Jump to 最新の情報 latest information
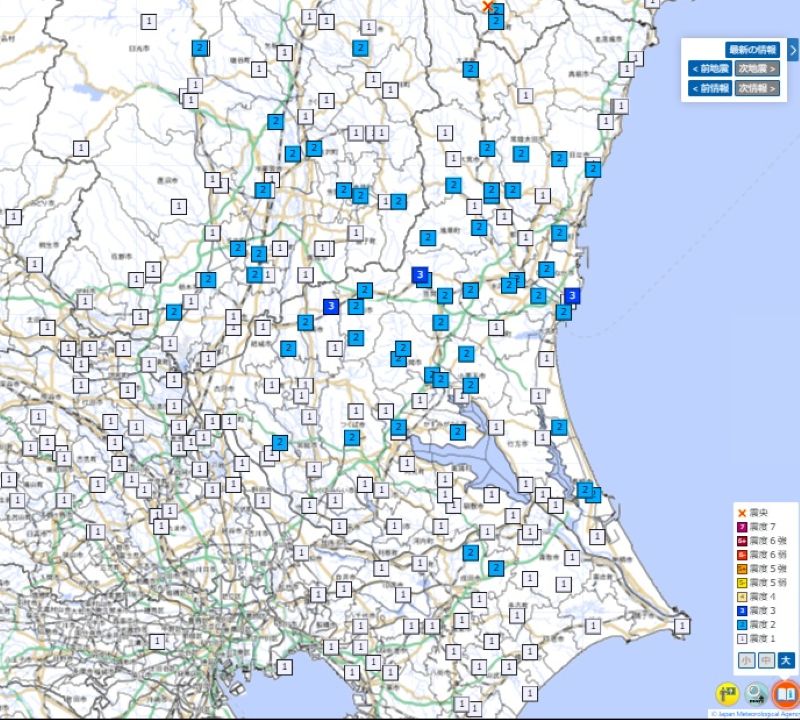800x720 pixels. [x=752, y=49]
